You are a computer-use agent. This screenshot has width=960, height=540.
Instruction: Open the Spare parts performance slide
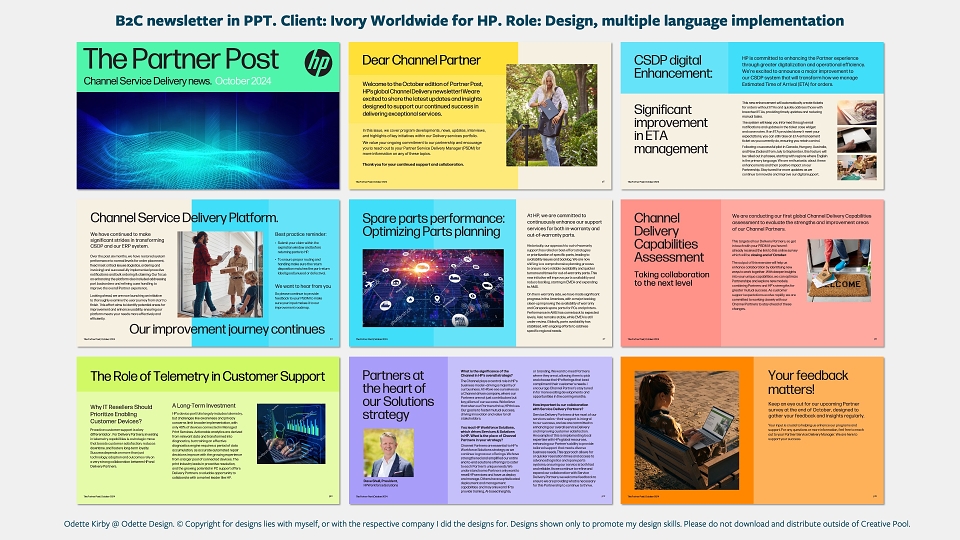(480, 273)
